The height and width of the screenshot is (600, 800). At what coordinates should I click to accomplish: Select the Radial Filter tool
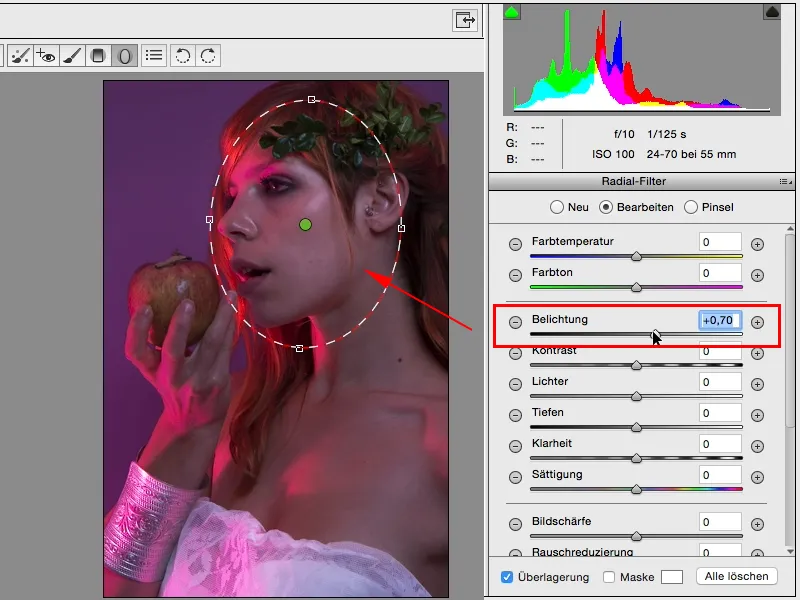tap(124, 56)
